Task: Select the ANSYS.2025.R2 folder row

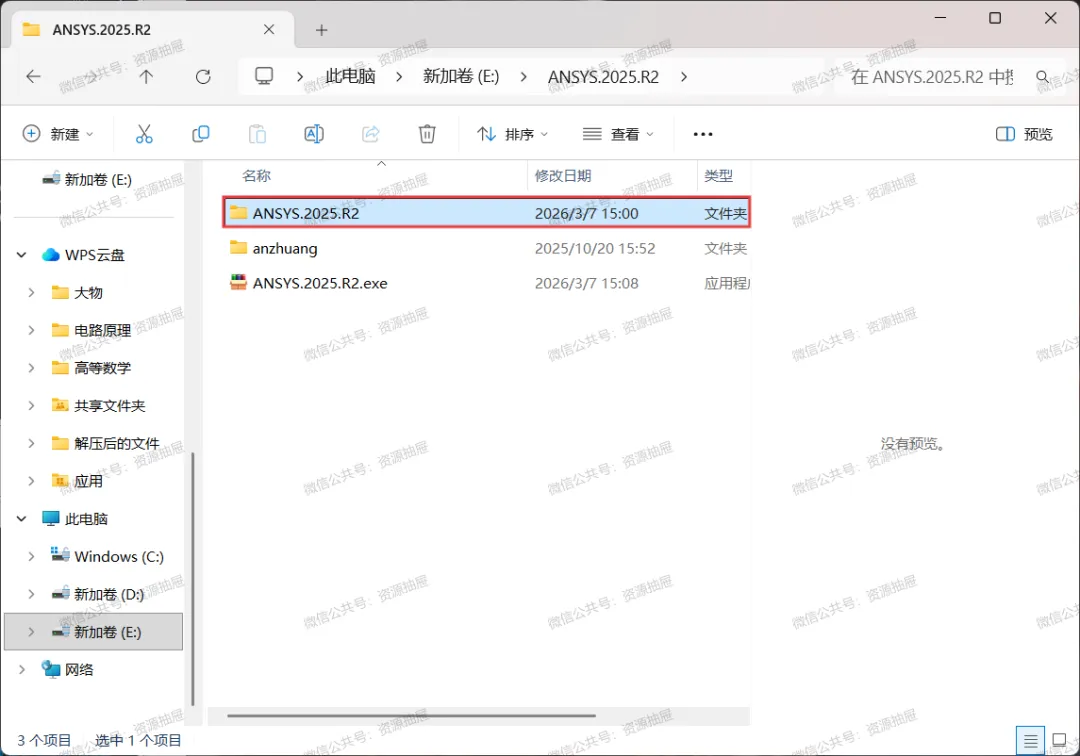Action: pyautogui.click(x=486, y=212)
